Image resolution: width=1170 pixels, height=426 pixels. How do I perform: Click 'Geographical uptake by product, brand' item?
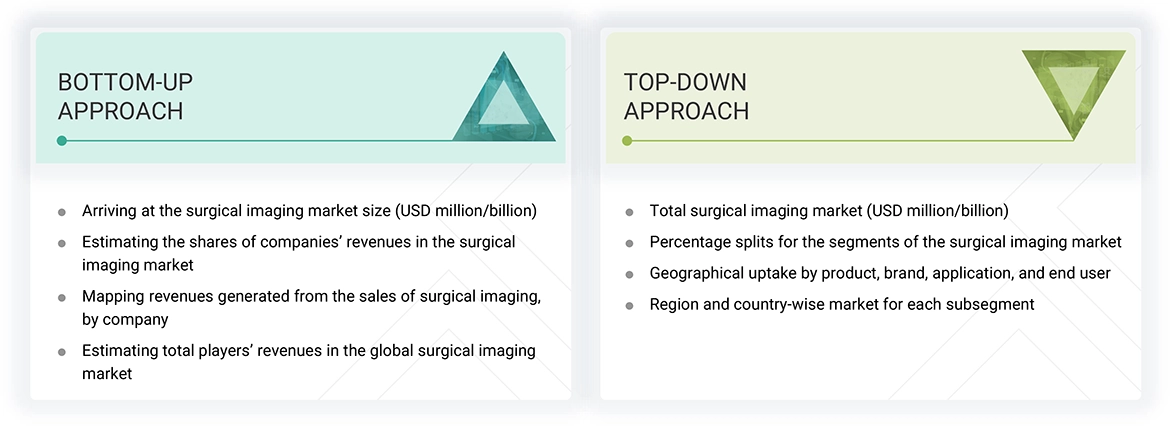[879, 273]
